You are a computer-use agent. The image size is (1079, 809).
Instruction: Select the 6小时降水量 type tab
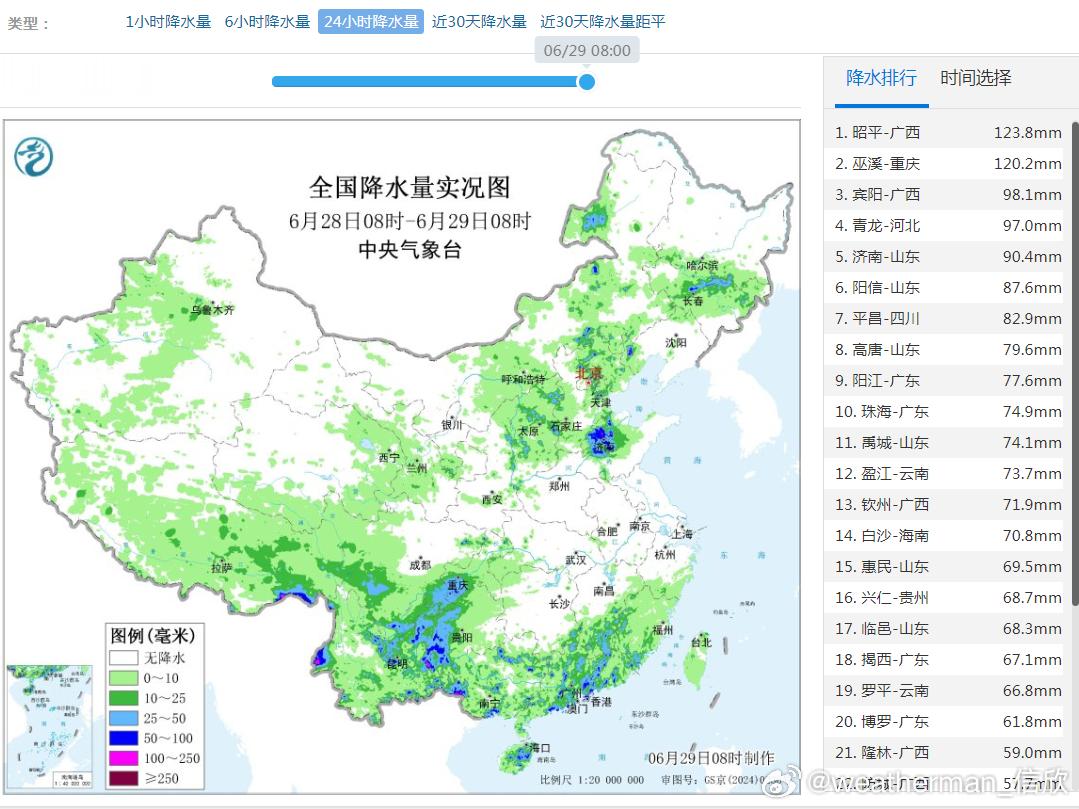[267, 22]
